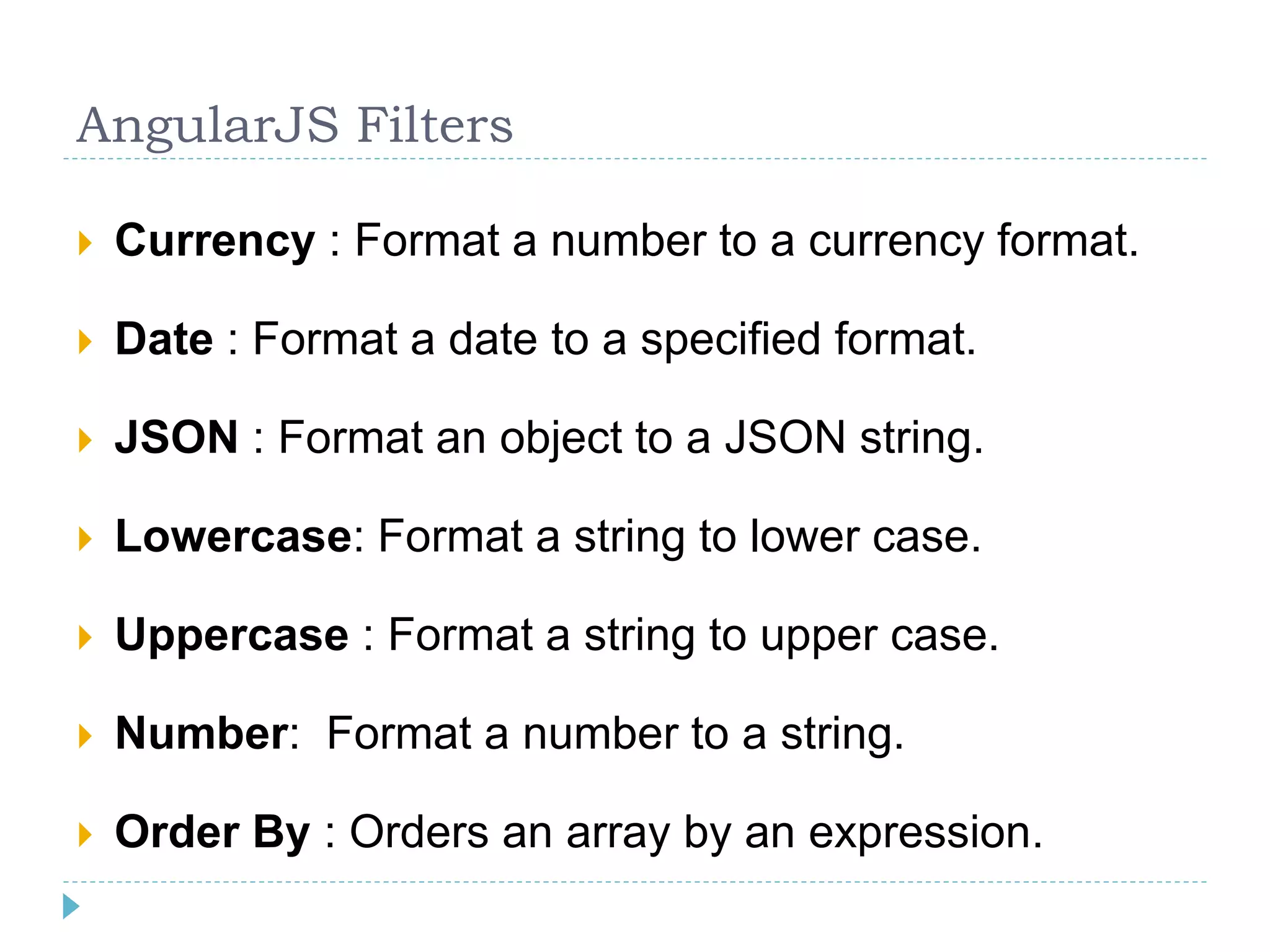Click the orange arrow bullet beside Uppercase
Image resolution: width=1270 pixels, height=952 pixels.
pos(86,638)
